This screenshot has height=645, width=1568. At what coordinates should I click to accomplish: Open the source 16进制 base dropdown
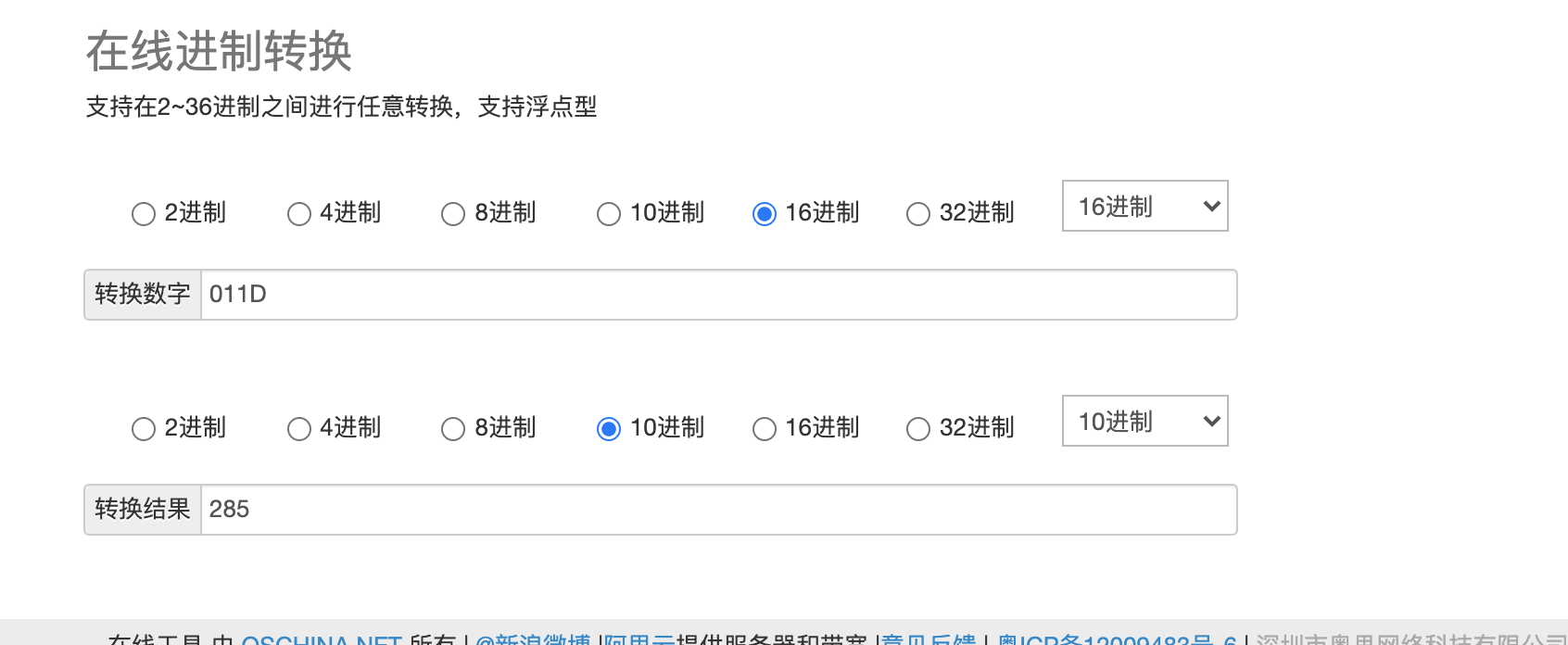coord(1145,206)
